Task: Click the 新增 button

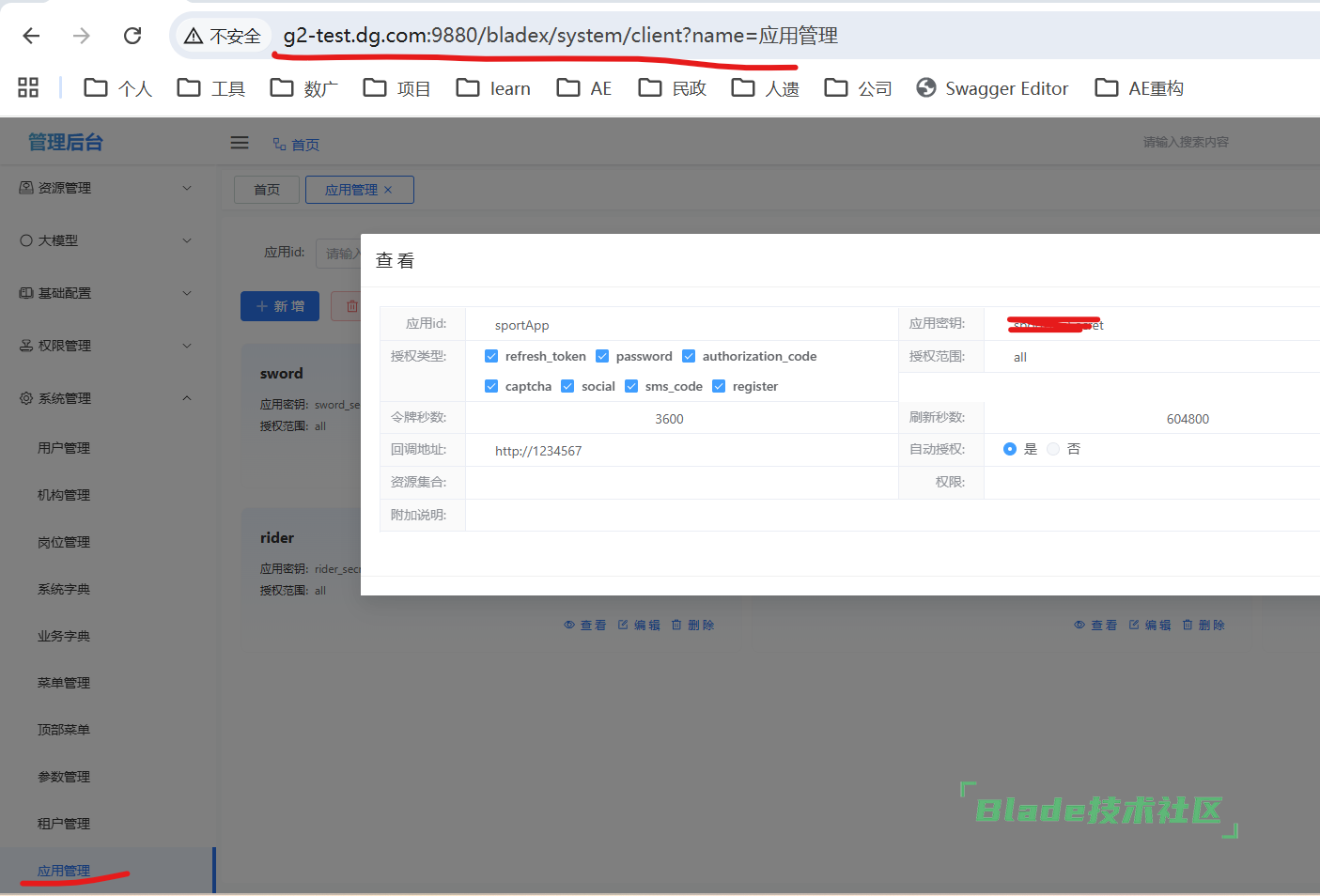Action: pyautogui.click(x=280, y=306)
